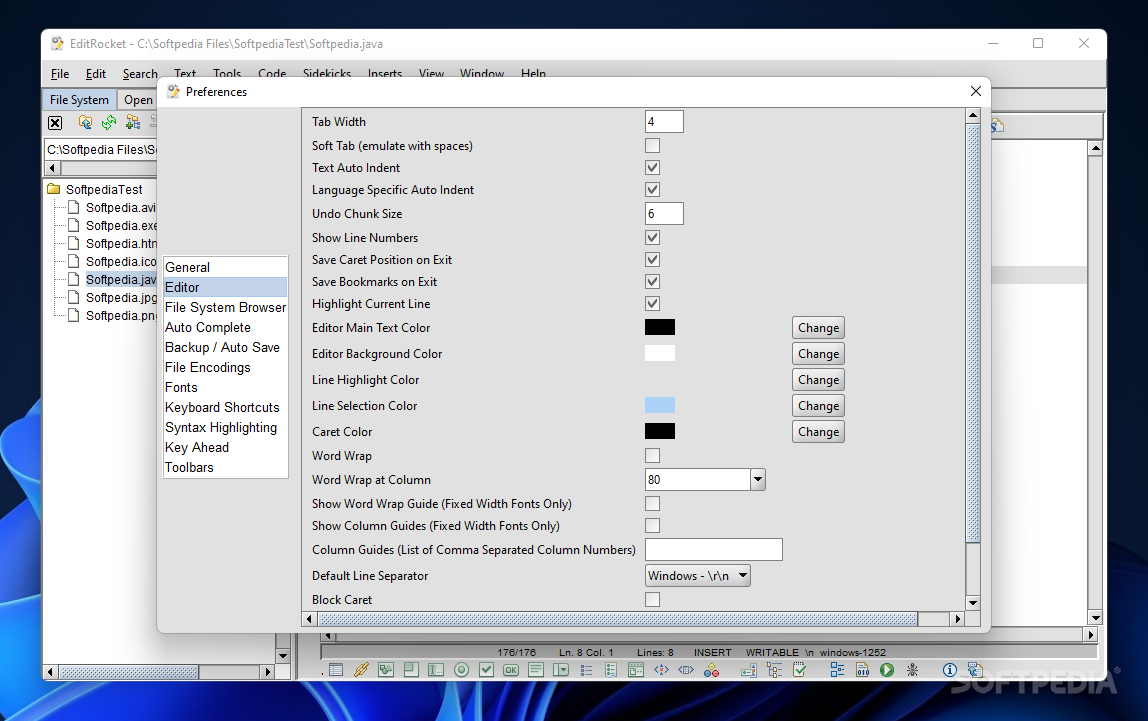Click the green refresh arrows icon
The width and height of the screenshot is (1148, 721).
tap(109, 122)
